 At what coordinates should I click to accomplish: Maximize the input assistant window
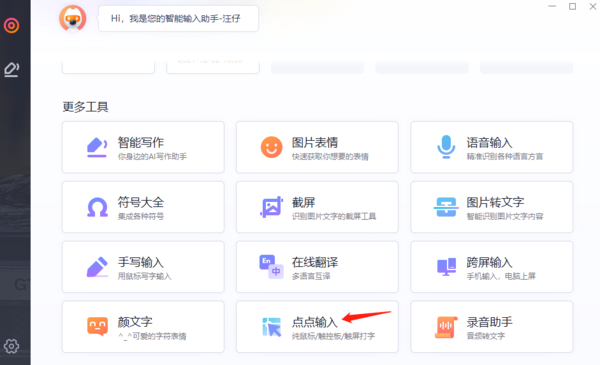(x=572, y=7)
